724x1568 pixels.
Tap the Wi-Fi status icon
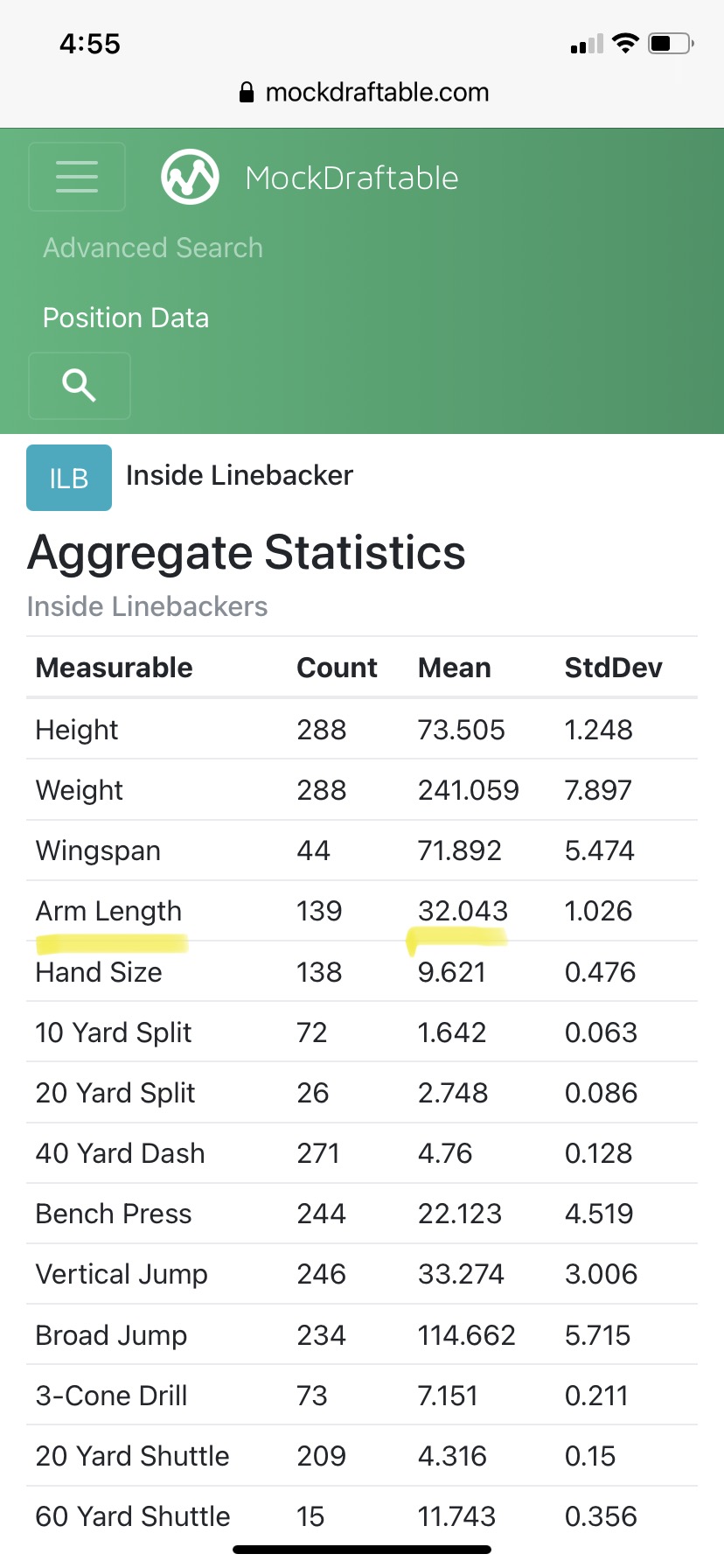click(x=625, y=43)
